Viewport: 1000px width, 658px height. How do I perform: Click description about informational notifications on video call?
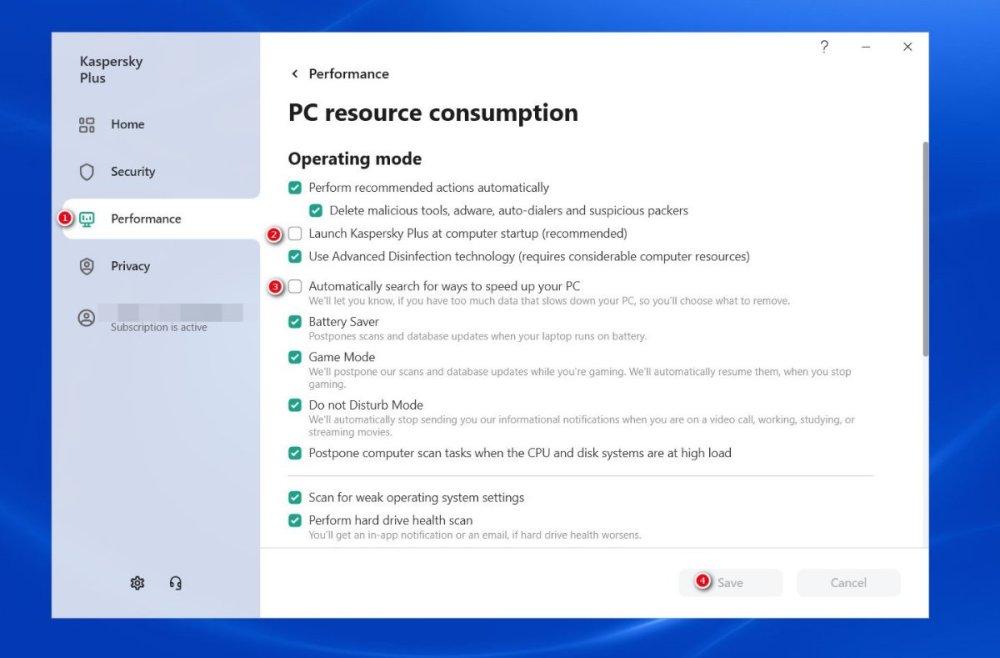coord(582,425)
